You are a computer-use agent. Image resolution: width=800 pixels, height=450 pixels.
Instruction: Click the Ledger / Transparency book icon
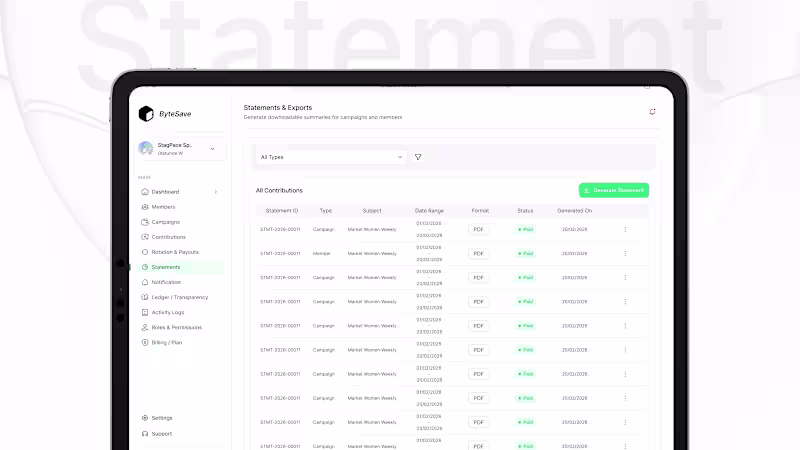145,297
